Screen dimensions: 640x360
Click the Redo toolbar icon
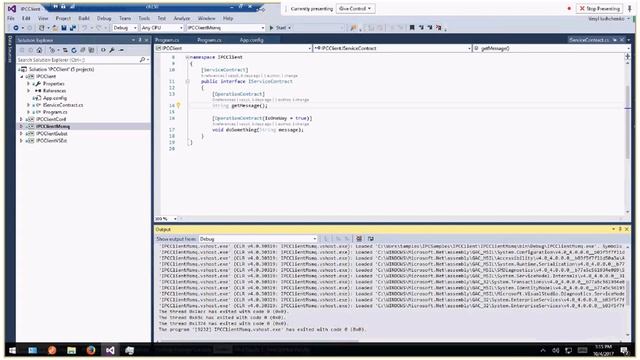(99, 28)
